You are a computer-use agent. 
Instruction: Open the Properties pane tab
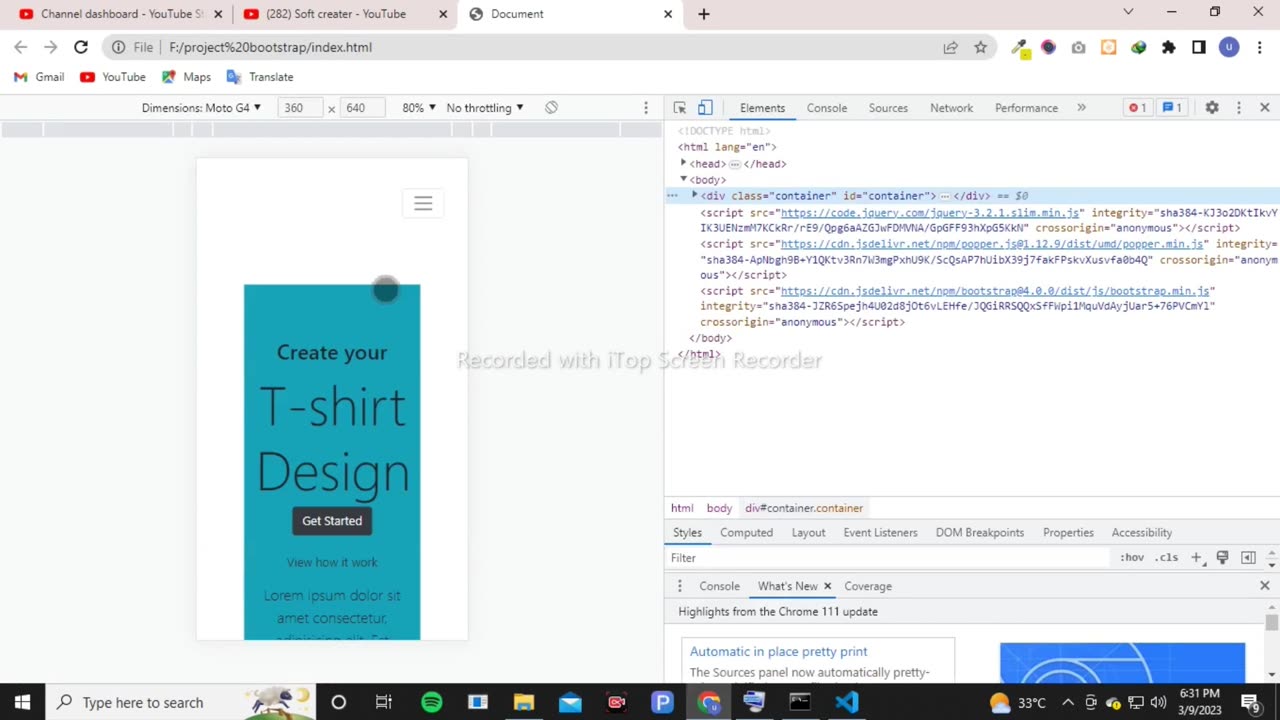tap(1068, 533)
